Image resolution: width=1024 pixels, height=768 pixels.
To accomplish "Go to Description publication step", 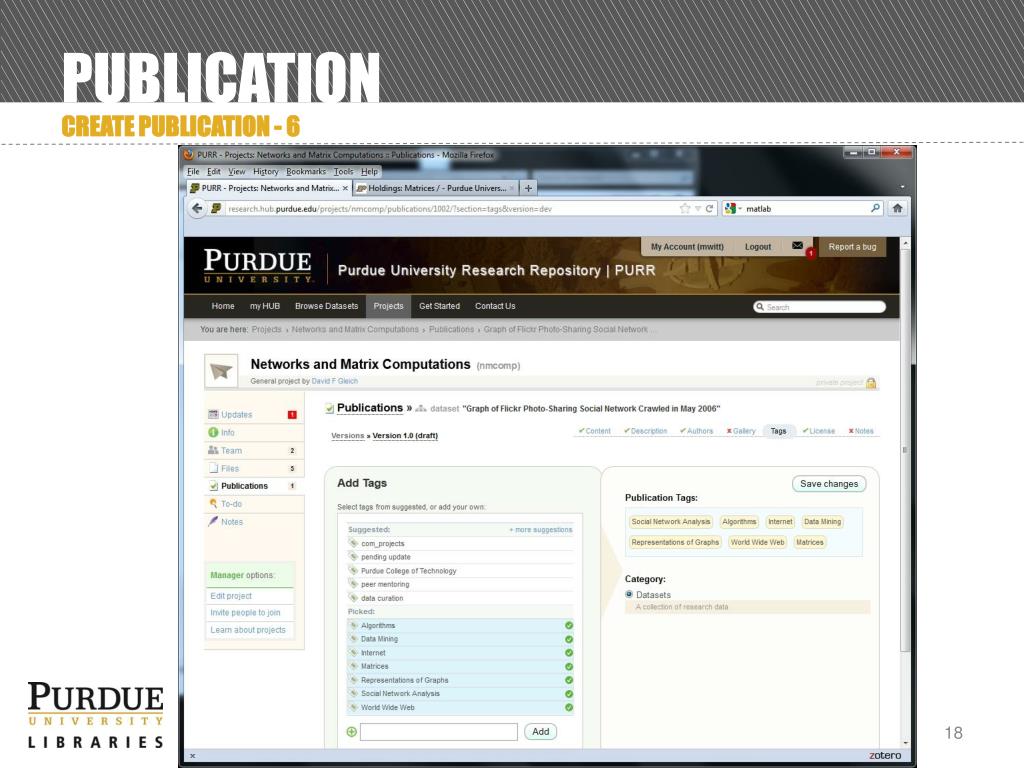I will 645,431.
